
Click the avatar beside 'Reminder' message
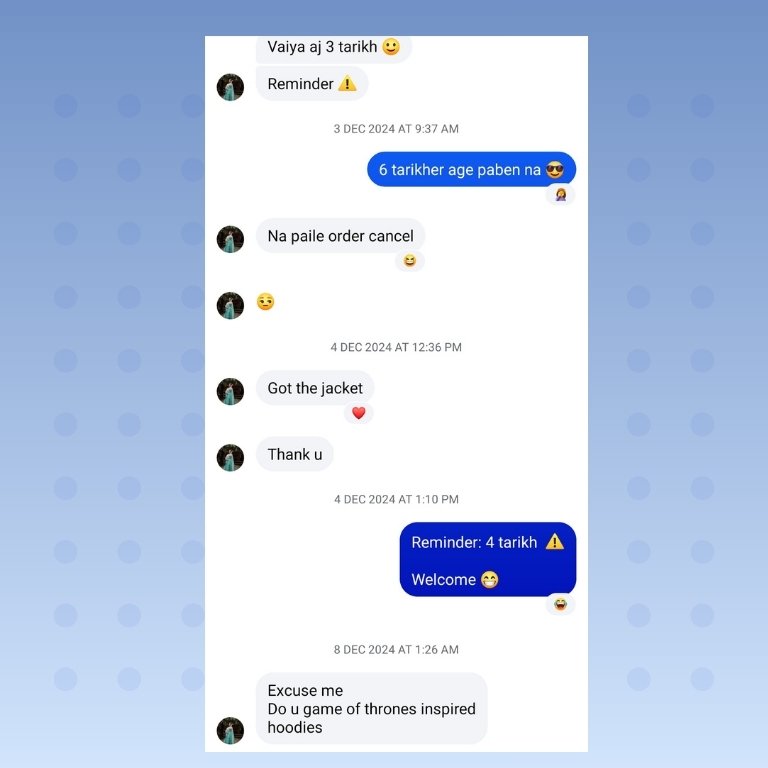230,87
